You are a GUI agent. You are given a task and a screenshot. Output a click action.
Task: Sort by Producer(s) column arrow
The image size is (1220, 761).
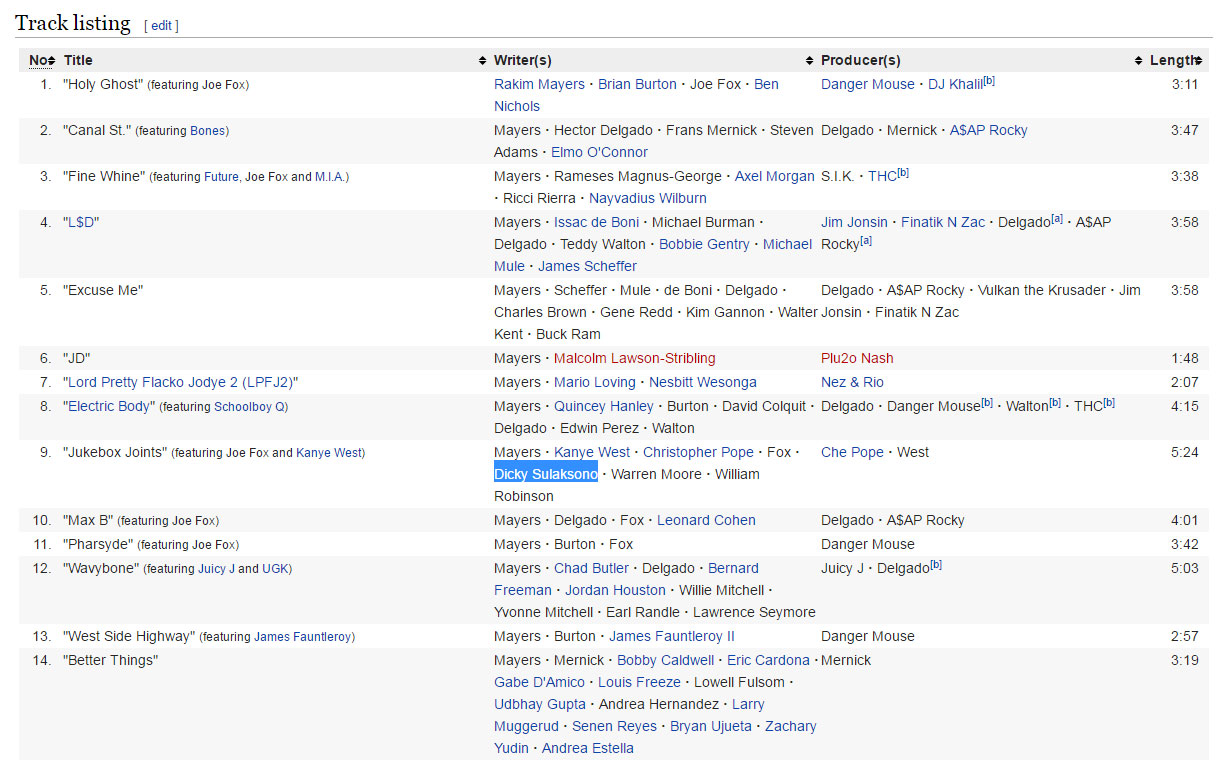(1138, 61)
